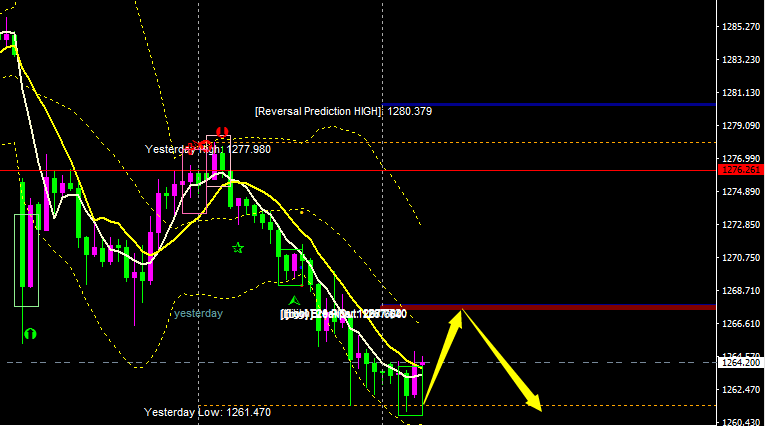
Task: Click the 1283.230 price axis value
Action: [741, 60]
